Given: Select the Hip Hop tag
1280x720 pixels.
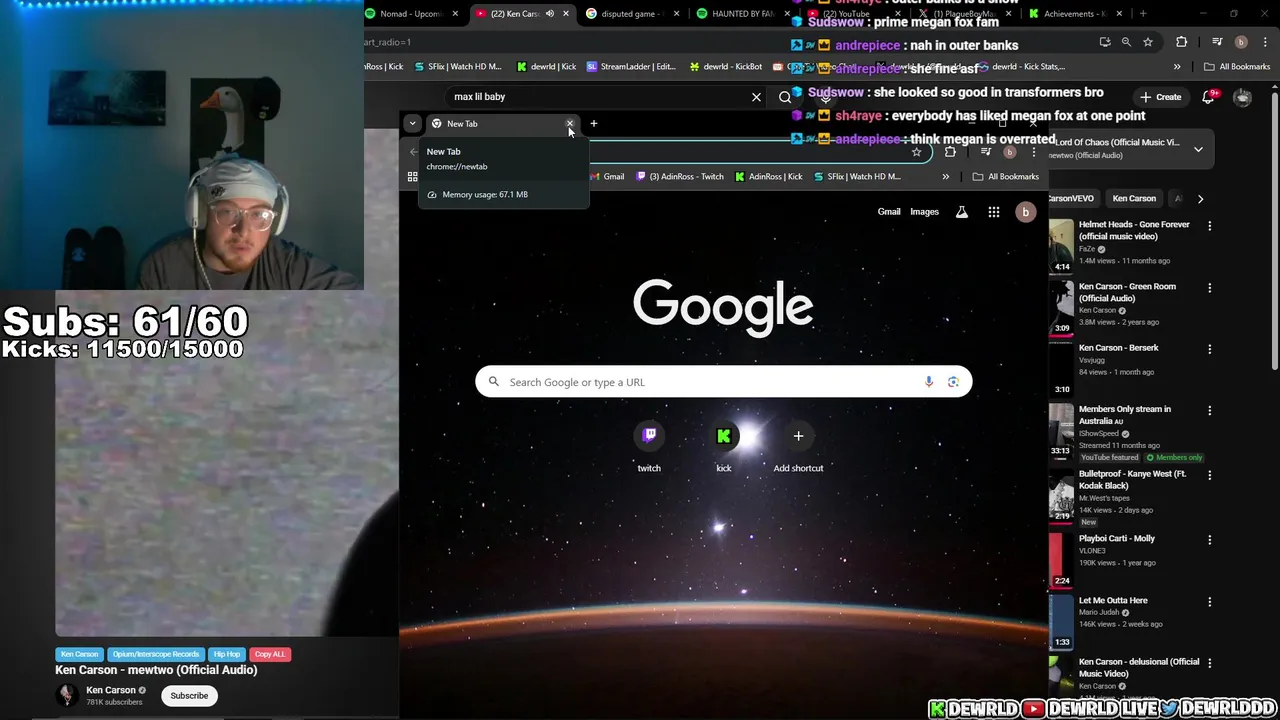Looking at the screenshot, I should (x=227, y=654).
